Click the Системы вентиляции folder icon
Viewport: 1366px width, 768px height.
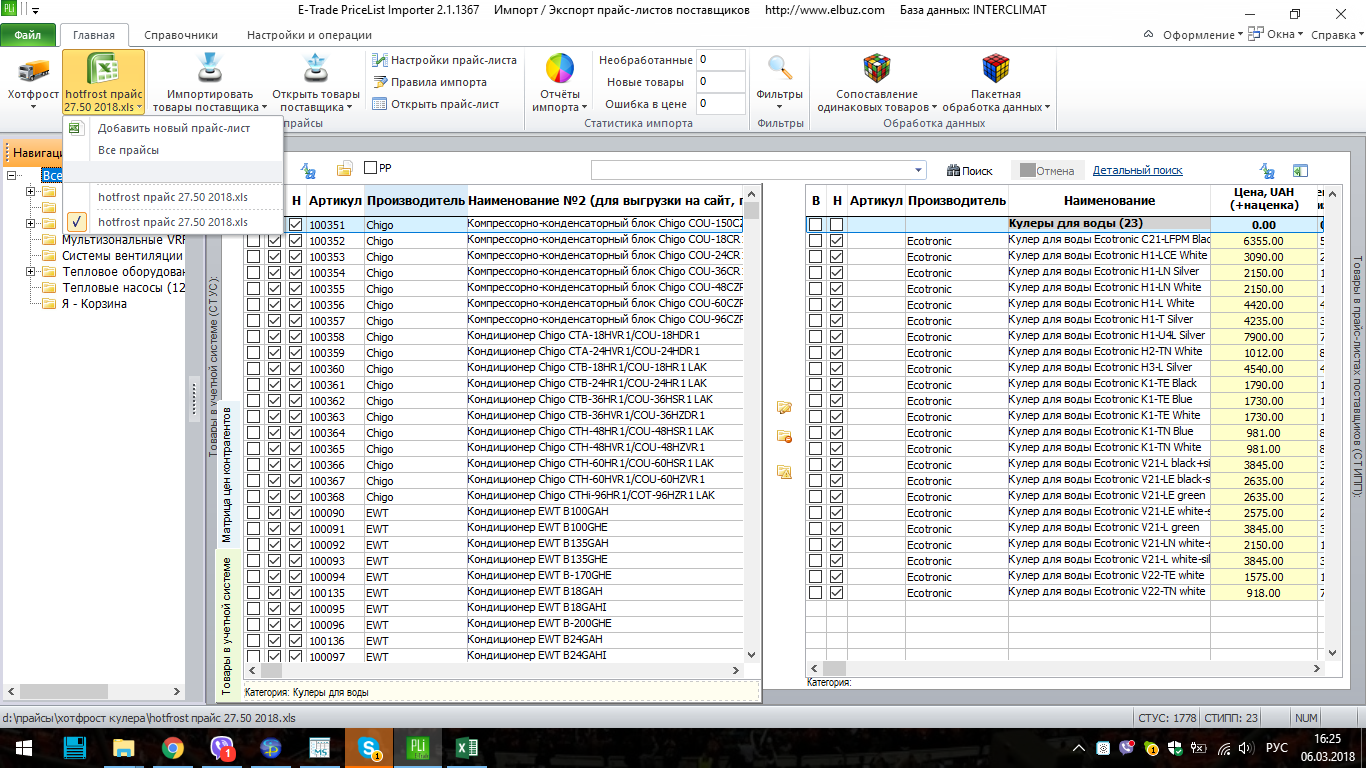point(49,256)
